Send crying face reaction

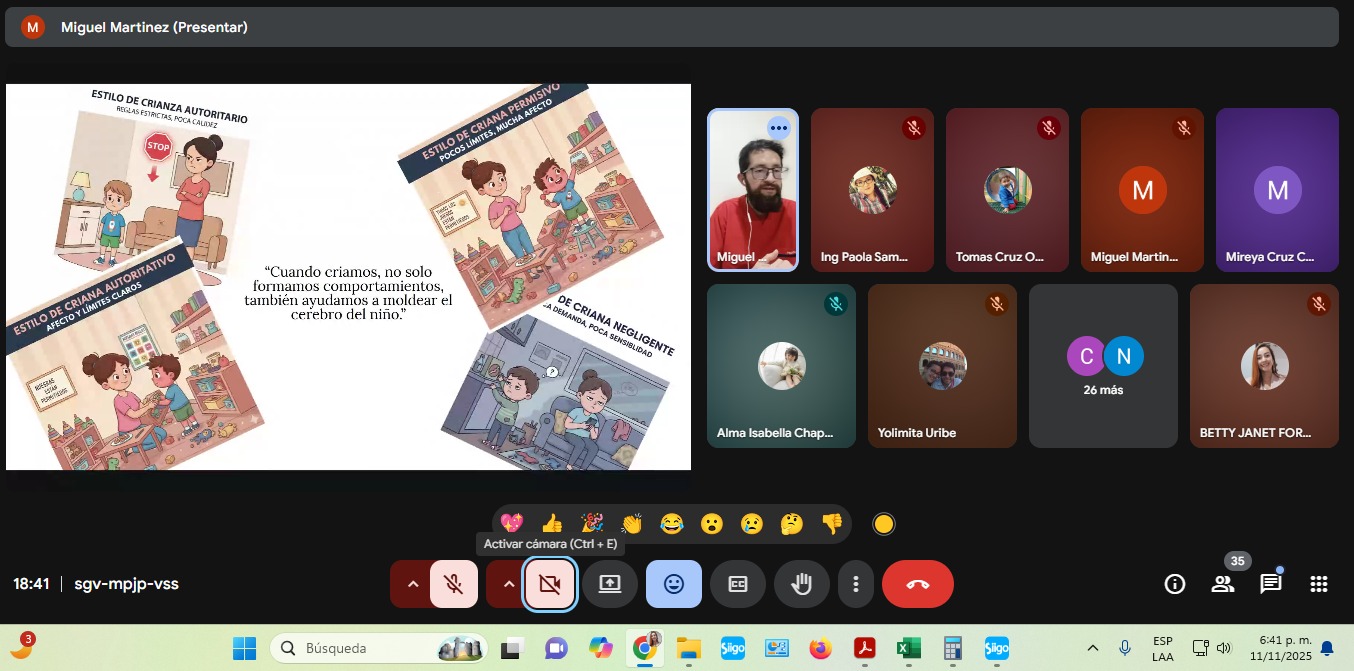tap(752, 523)
